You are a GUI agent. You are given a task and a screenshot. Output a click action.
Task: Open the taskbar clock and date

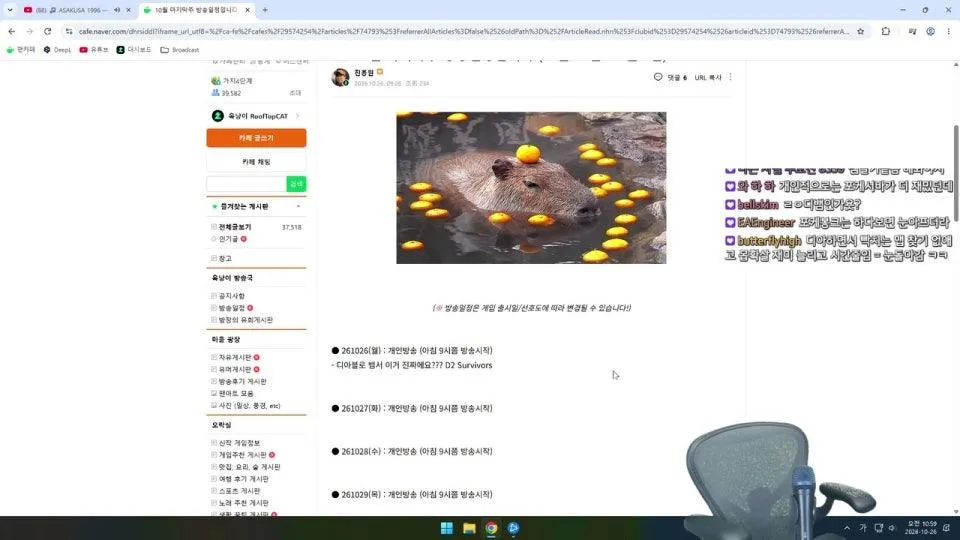point(922,528)
